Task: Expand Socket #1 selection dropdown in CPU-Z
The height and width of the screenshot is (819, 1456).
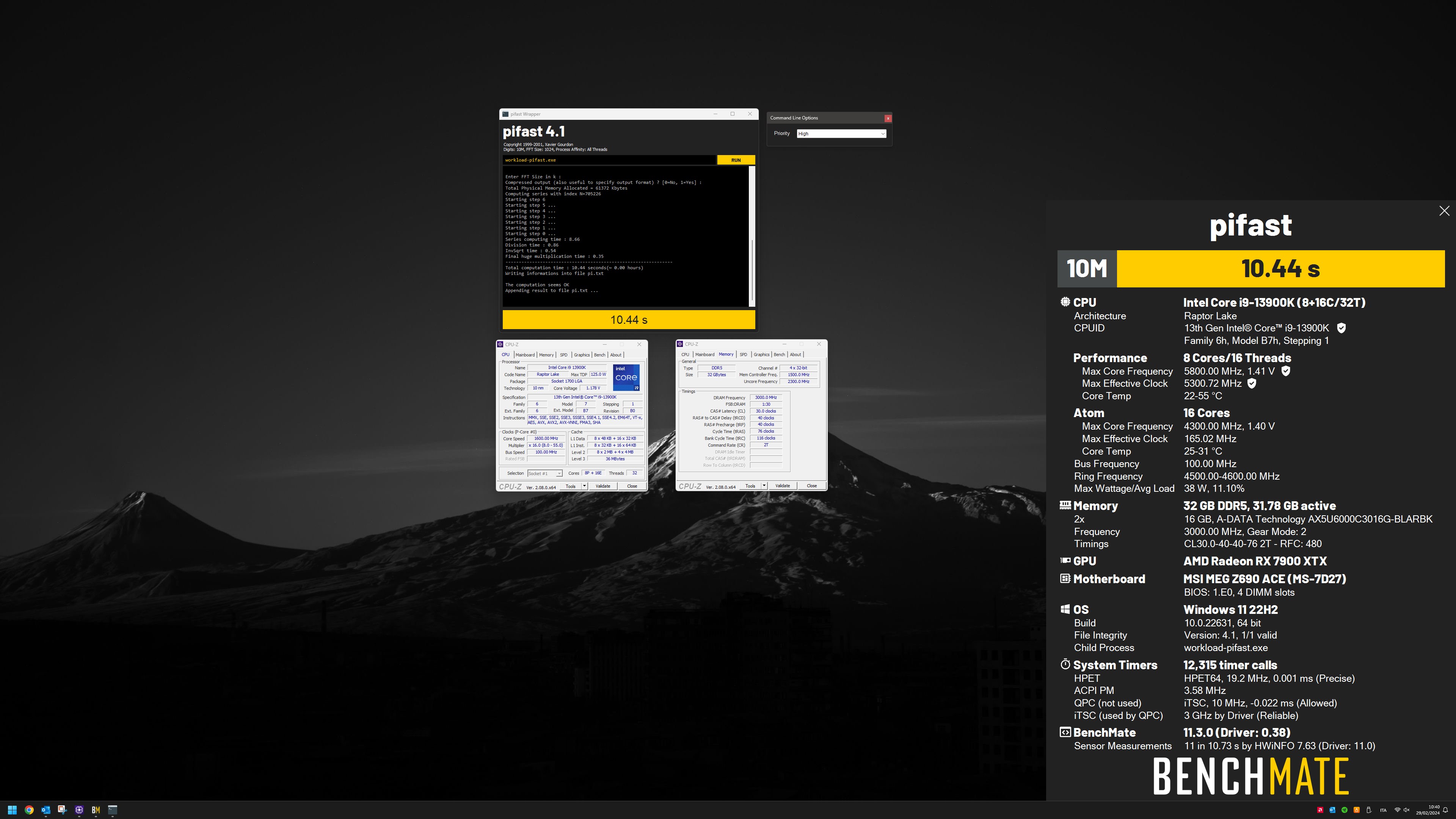Action: pyautogui.click(x=545, y=473)
